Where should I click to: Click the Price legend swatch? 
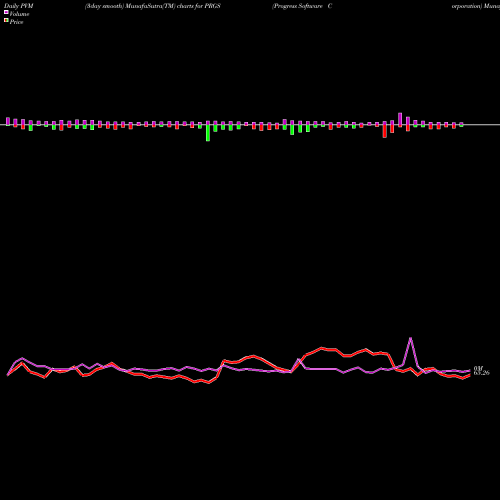(6, 20)
